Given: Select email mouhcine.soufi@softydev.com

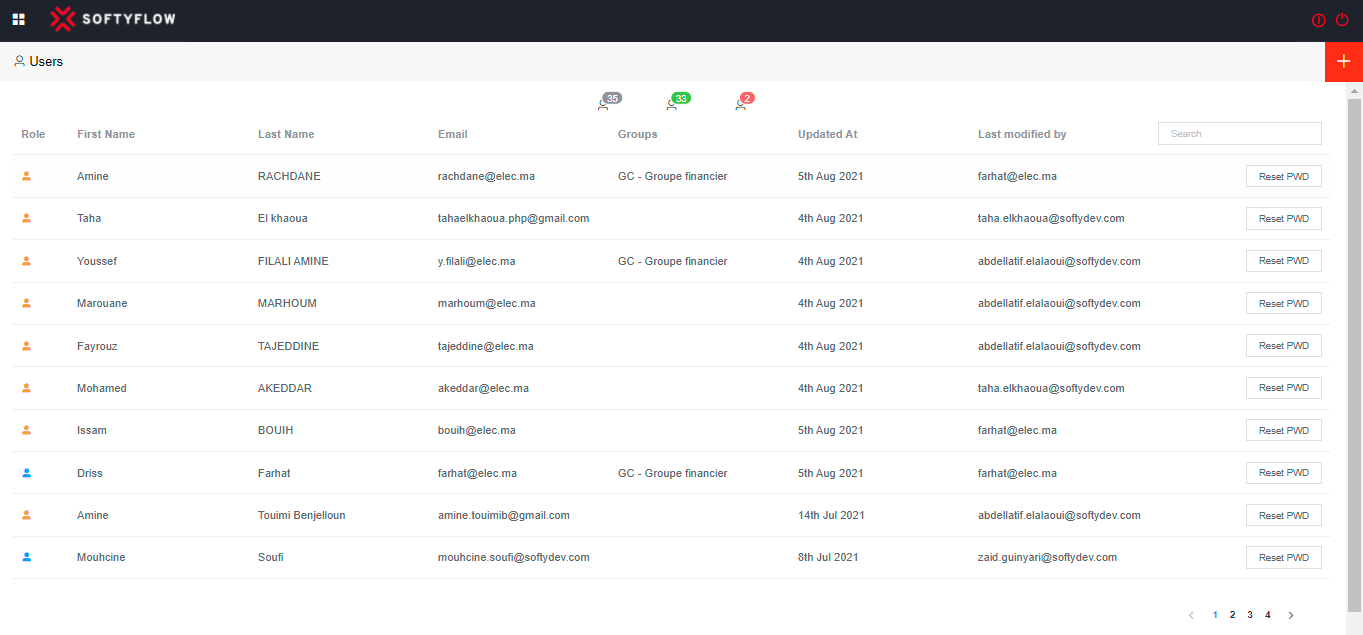Looking at the screenshot, I should tap(514, 557).
